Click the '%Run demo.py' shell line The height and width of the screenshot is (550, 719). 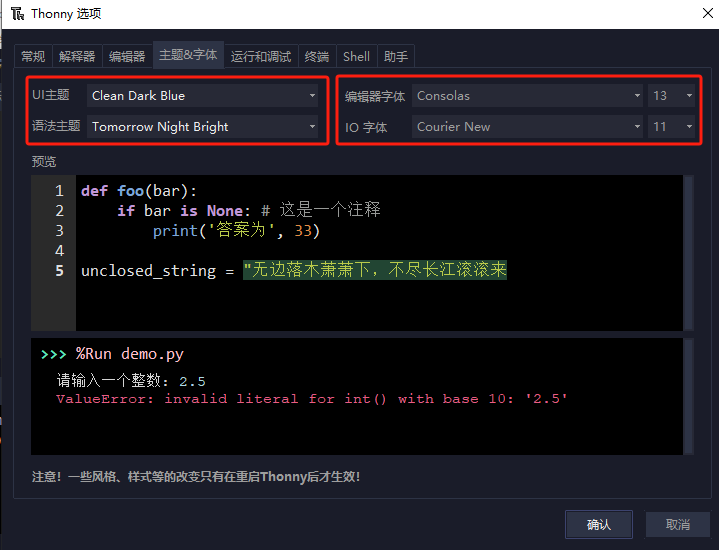[x=130, y=354]
